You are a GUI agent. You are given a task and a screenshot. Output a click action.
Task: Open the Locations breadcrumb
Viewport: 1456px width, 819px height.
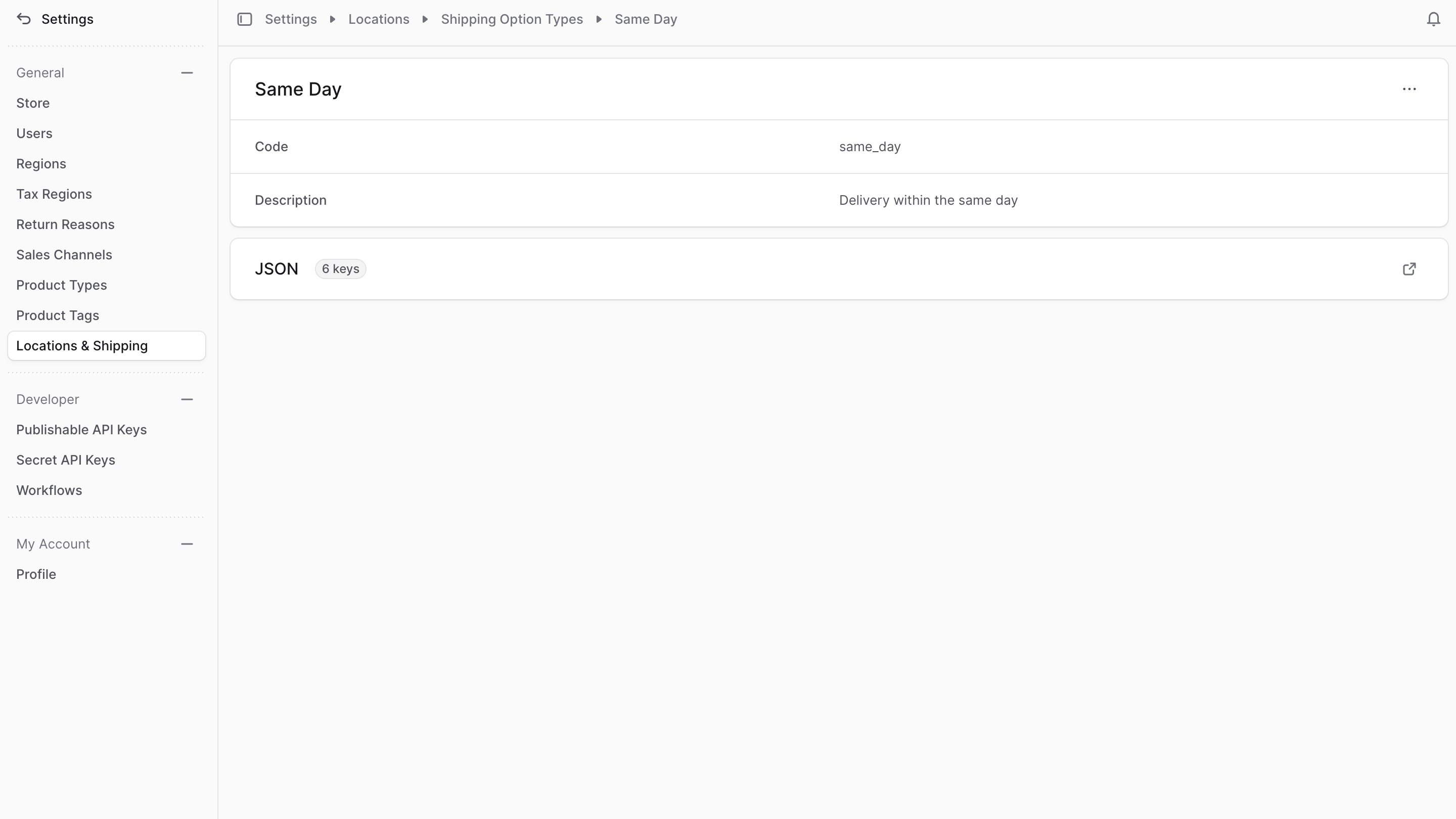[x=379, y=19]
